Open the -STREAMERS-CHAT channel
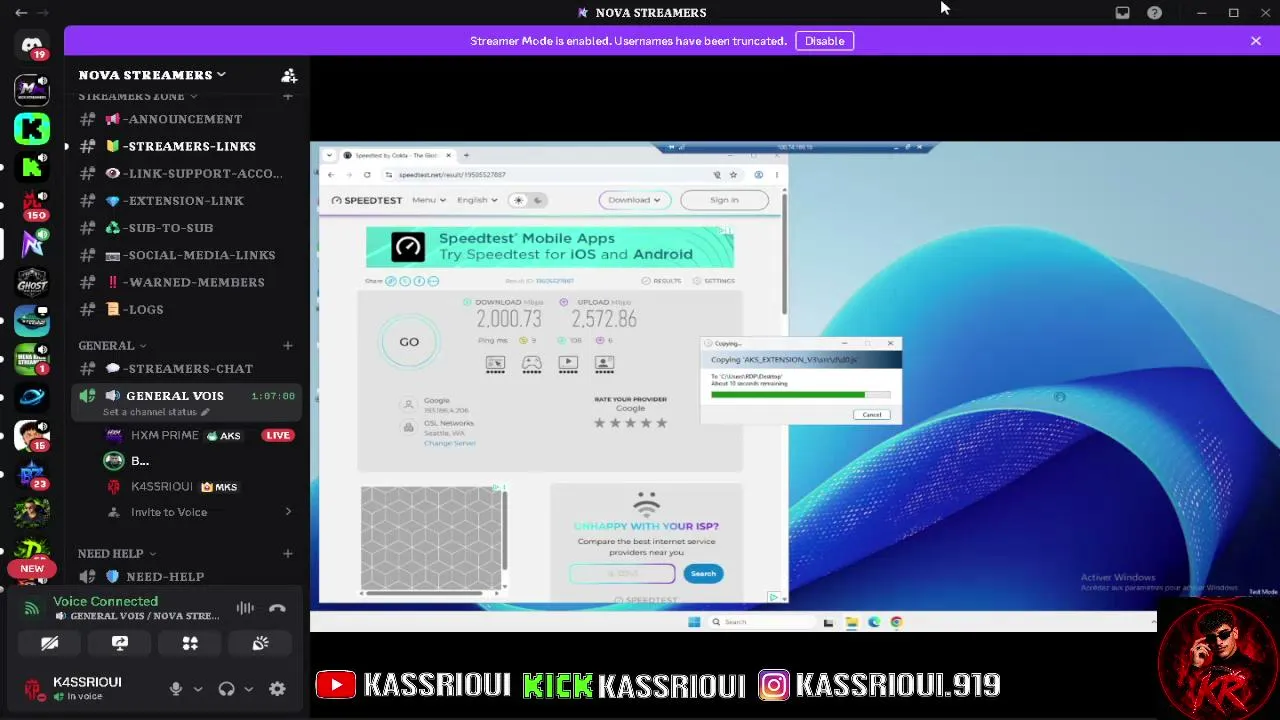The width and height of the screenshot is (1280, 720). click(186, 368)
